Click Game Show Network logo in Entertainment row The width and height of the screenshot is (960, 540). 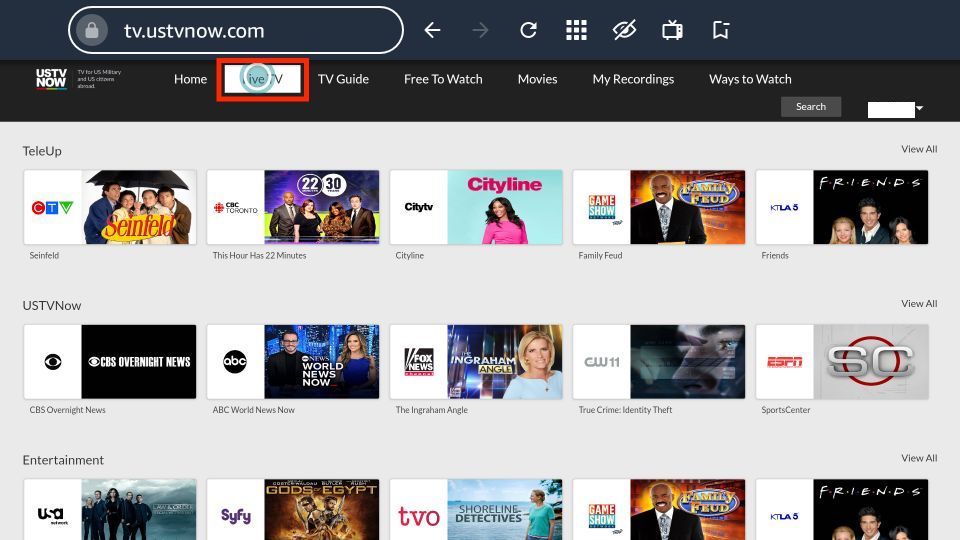click(x=602, y=516)
